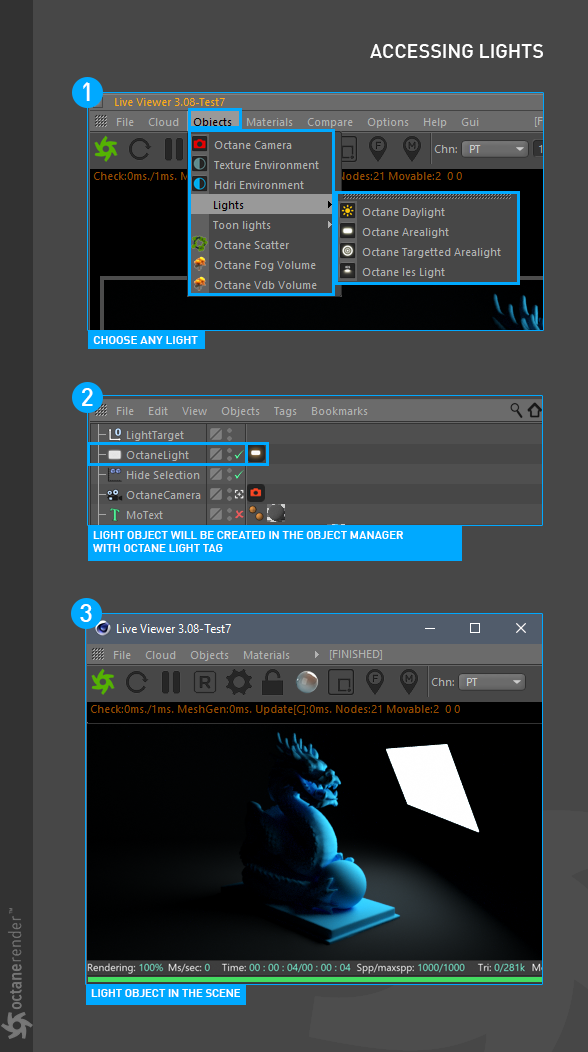Click the material picker M pin in panel 3
The height and width of the screenshot is (1052, 588).
pos(409,682)
